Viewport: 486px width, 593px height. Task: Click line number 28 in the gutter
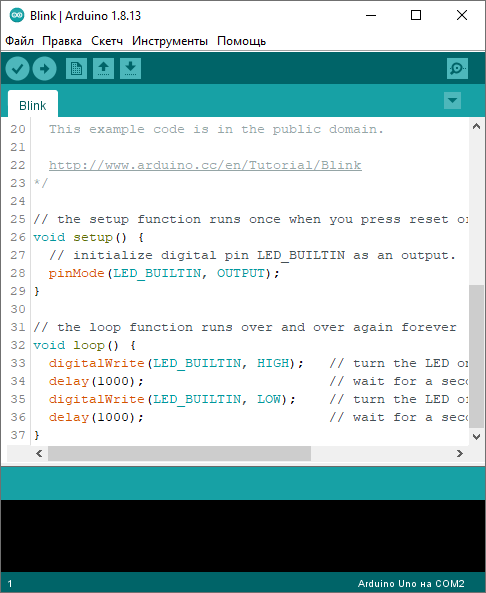pyautogui.click(x=18, y=273)
